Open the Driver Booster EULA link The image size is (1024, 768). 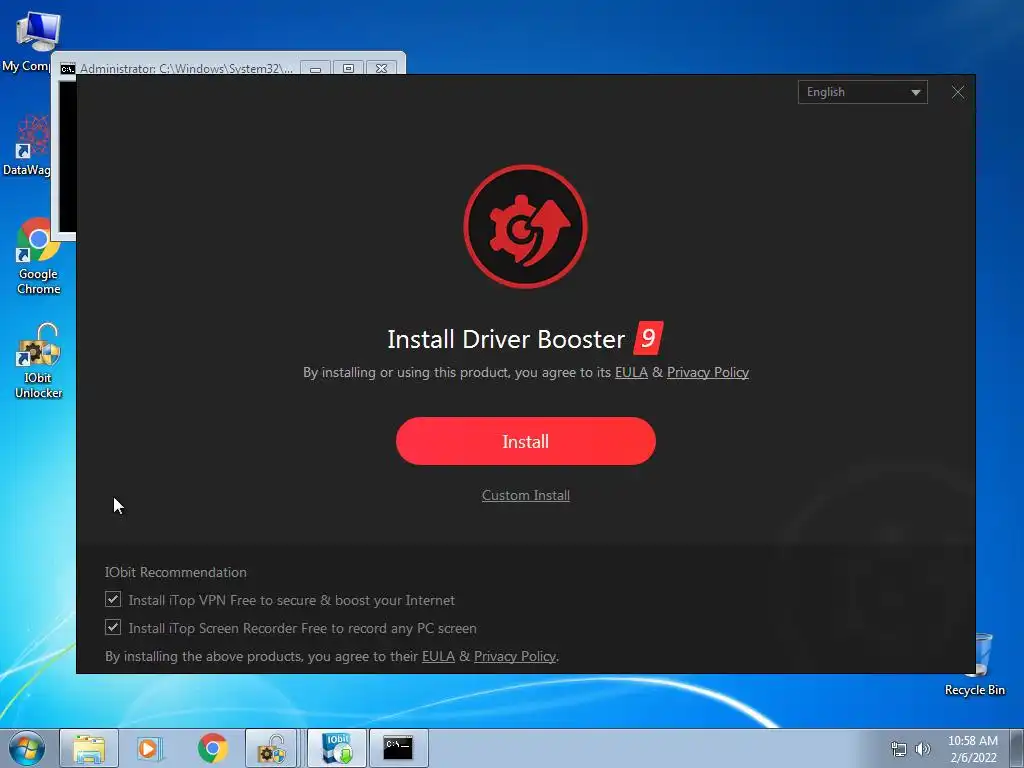(631, 372)
